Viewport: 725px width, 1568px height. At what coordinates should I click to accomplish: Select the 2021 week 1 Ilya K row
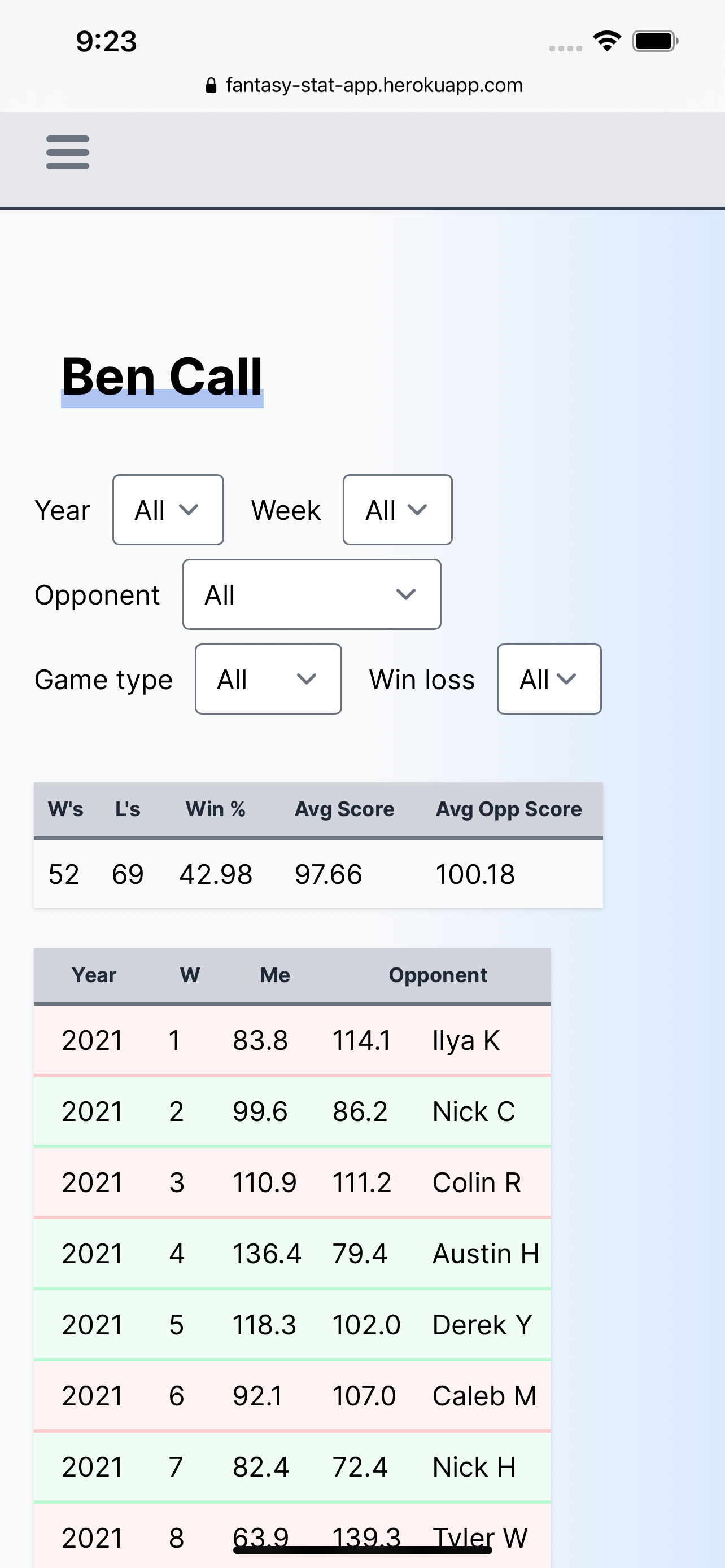[x=292, y=1040]
